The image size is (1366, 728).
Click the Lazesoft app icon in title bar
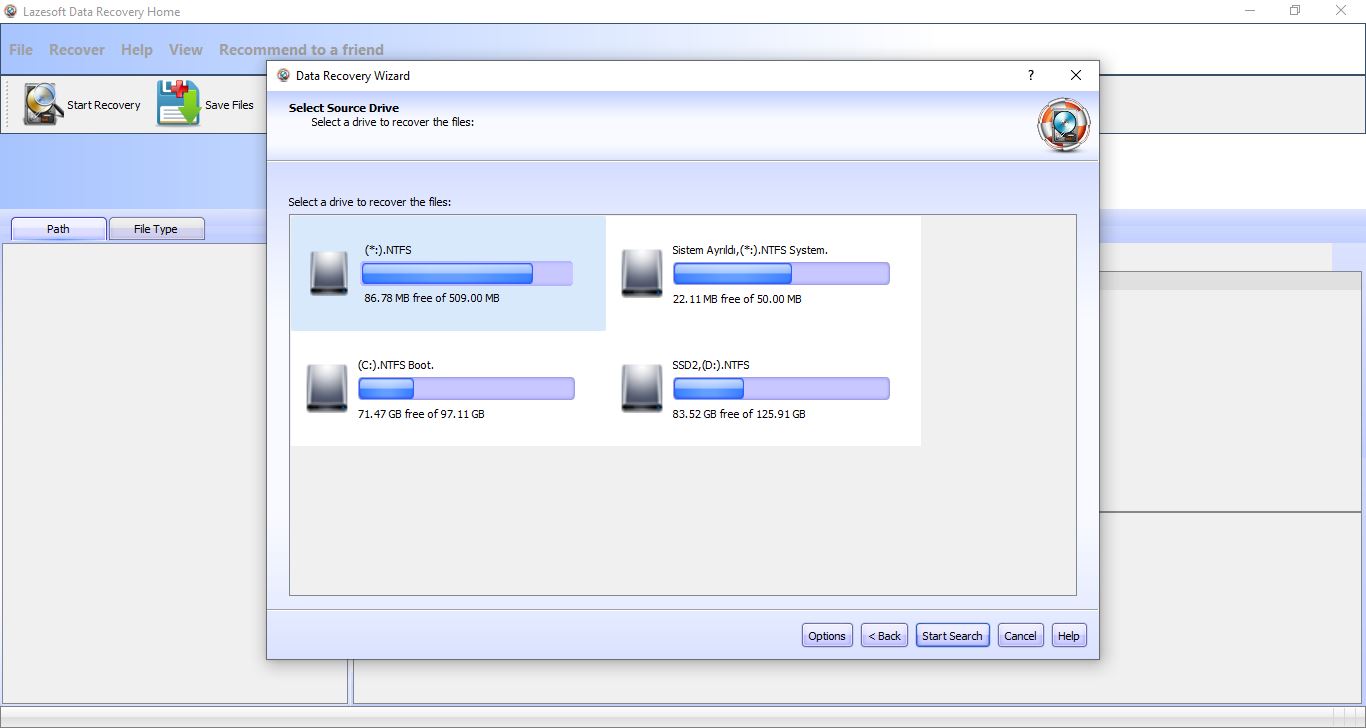coord(11,11)
